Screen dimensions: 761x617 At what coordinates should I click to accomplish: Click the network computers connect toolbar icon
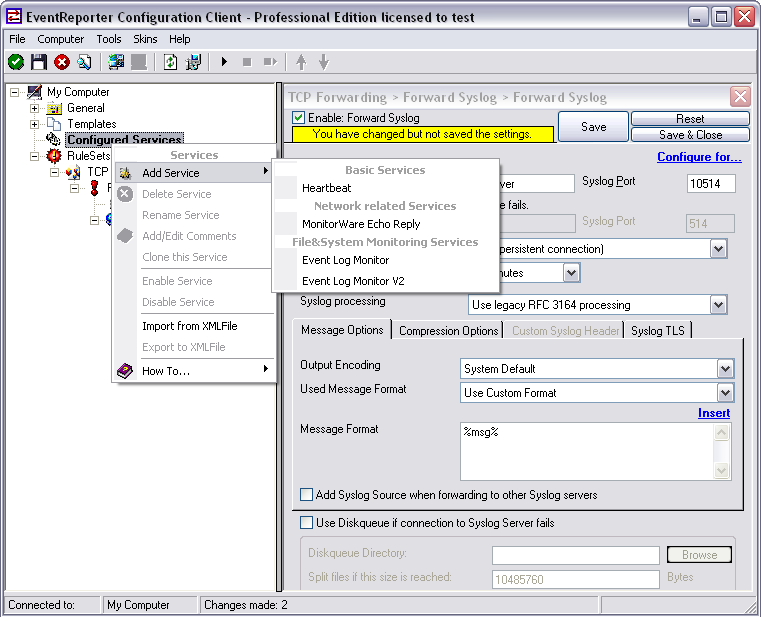click(x=116, y=62)
